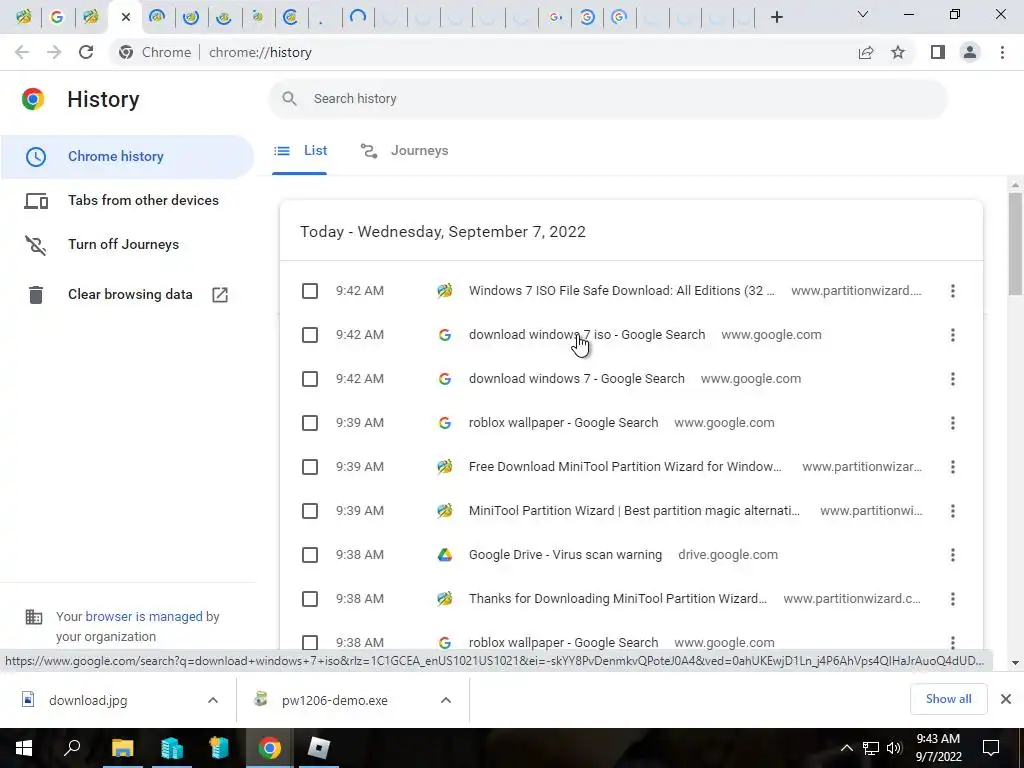Image resolution: width=1024 pixels, height=768 pixels.
Task: Open a new tab with the plus button
Action: tap(776, 17)
